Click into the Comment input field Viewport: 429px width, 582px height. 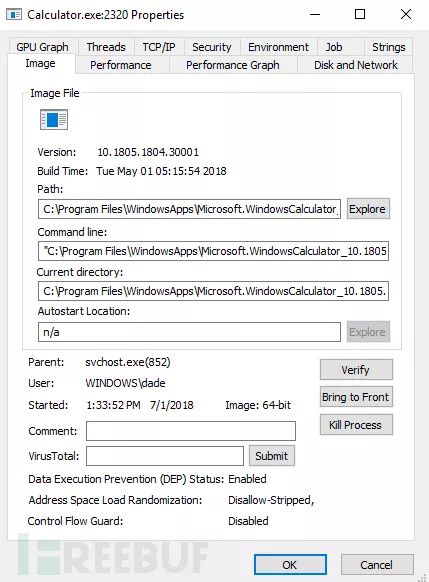click(191, 431)
